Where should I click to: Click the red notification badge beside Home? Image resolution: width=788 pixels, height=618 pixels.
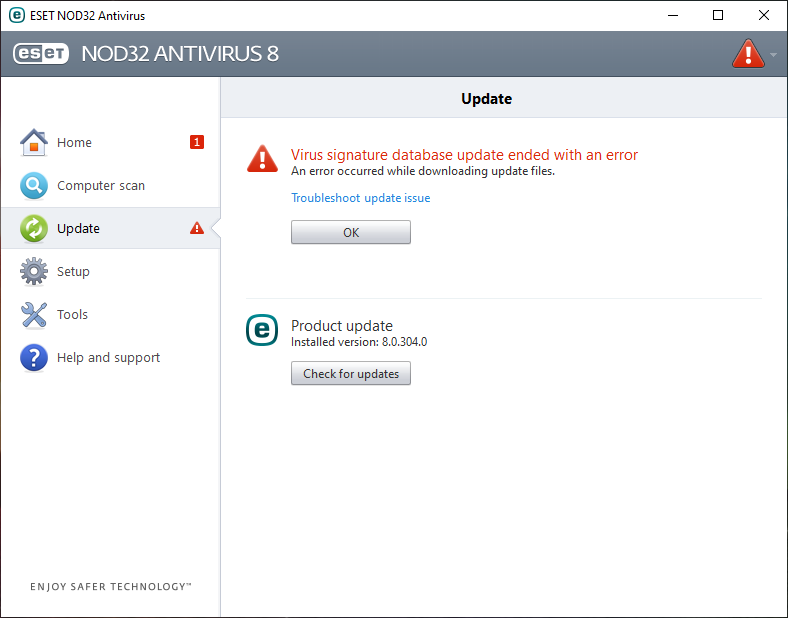point(196,142)
